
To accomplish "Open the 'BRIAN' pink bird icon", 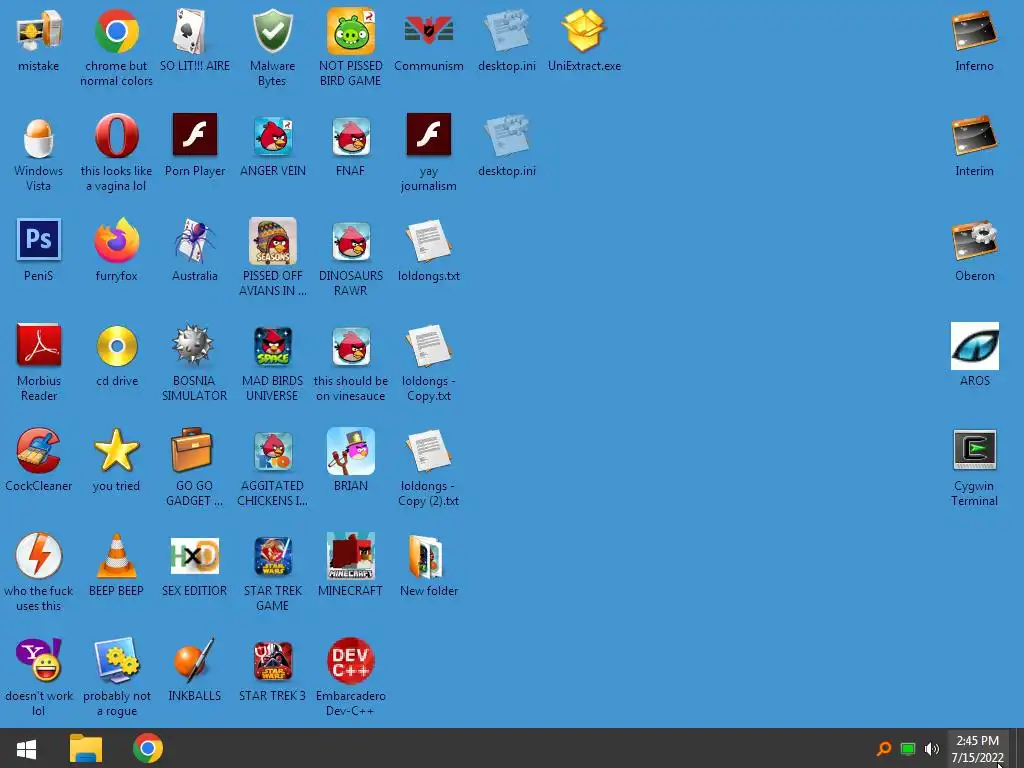I will point(351,451).
